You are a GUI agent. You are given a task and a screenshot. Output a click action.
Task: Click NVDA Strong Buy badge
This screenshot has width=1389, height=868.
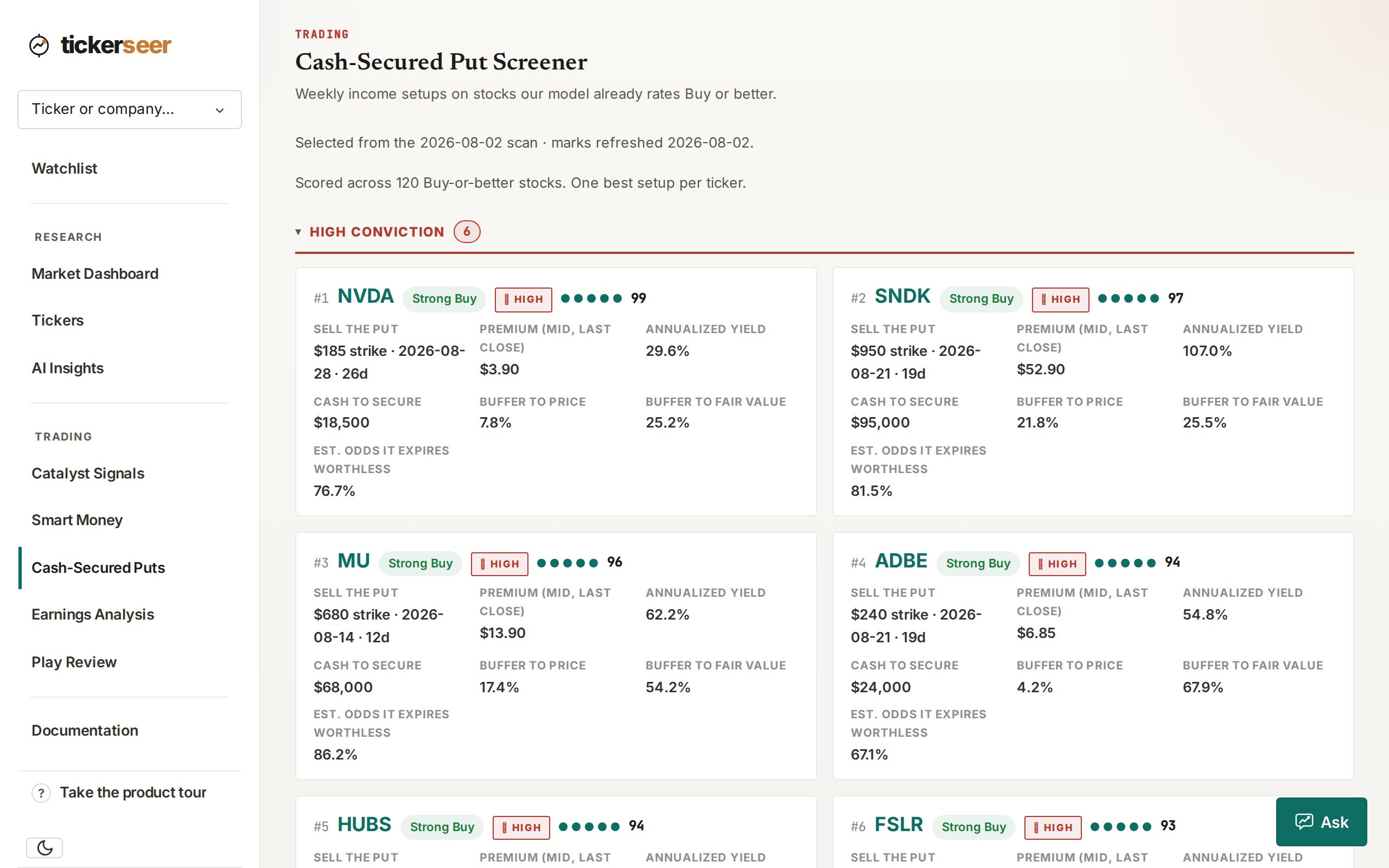pos(444,299)
